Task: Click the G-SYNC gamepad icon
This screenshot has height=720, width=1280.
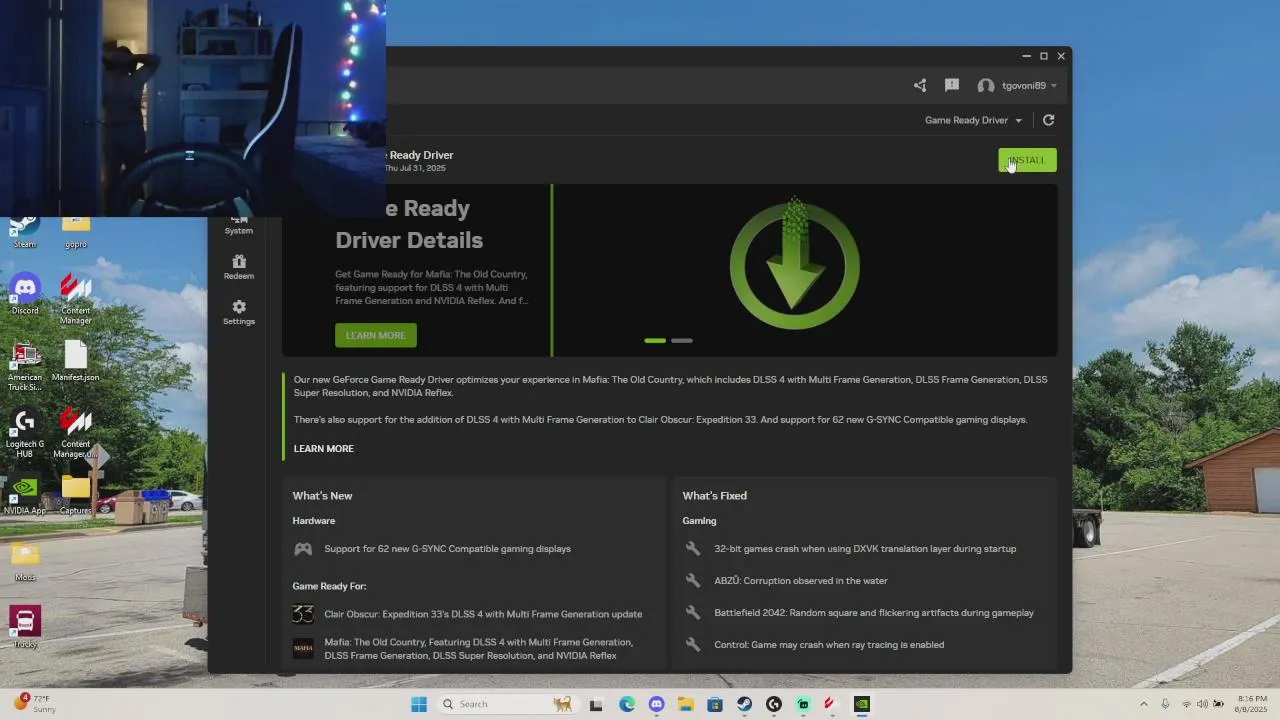Action: [x=303, y=549]
